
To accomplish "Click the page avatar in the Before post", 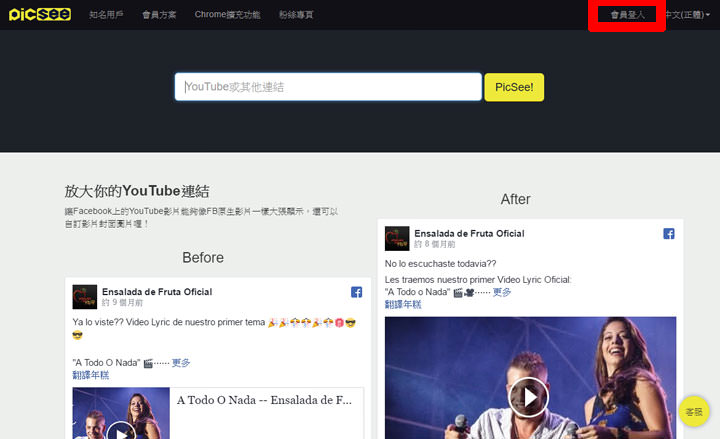I will coord(85,297).
